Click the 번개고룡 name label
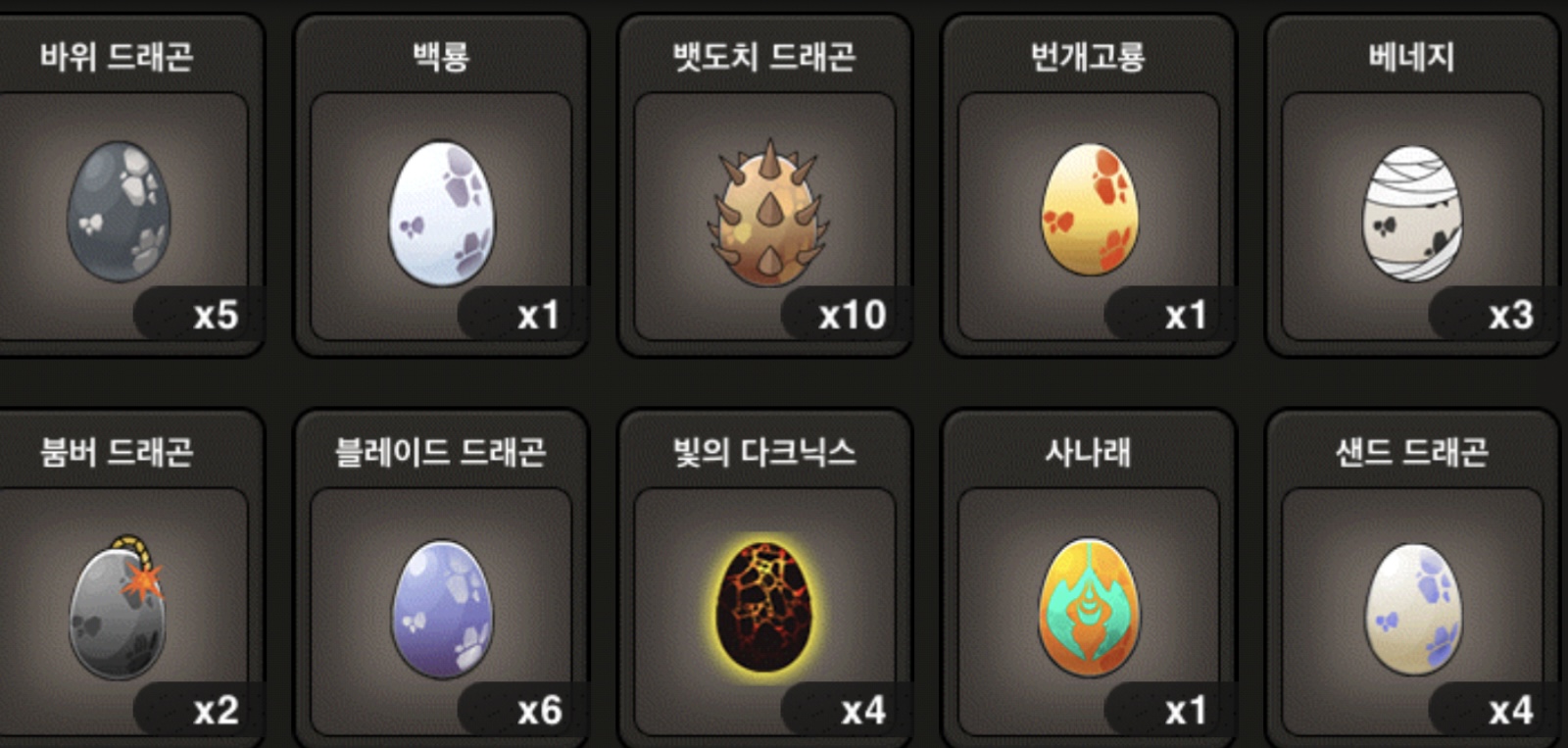The image size is (1568, 748). click(1088, 57)
